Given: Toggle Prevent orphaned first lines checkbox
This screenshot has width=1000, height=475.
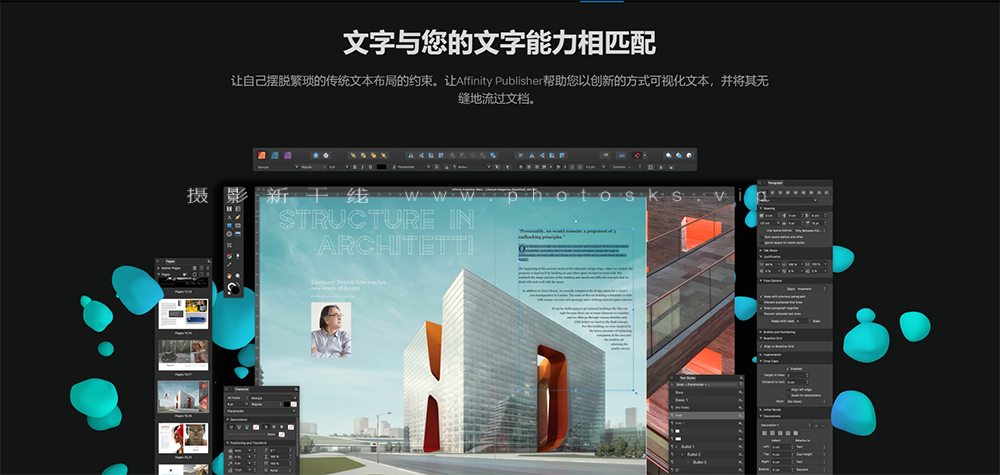Looking at the screenshot, I should tap(761, 302).
